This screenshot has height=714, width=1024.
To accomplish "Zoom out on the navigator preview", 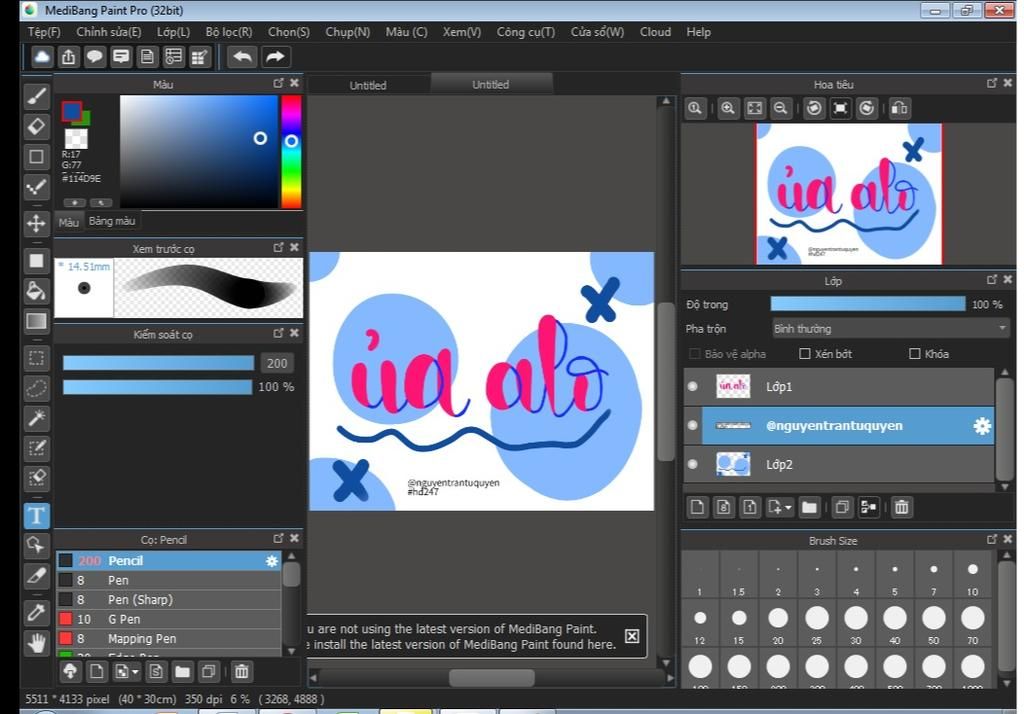I will click(x=780, y=108).
